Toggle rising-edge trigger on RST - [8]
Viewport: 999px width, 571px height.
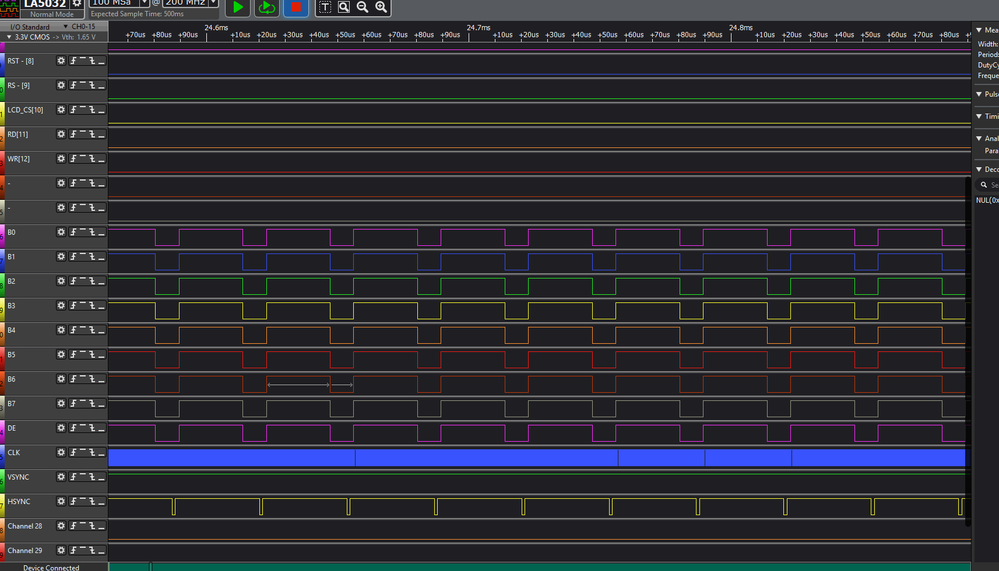click(73, 61)
